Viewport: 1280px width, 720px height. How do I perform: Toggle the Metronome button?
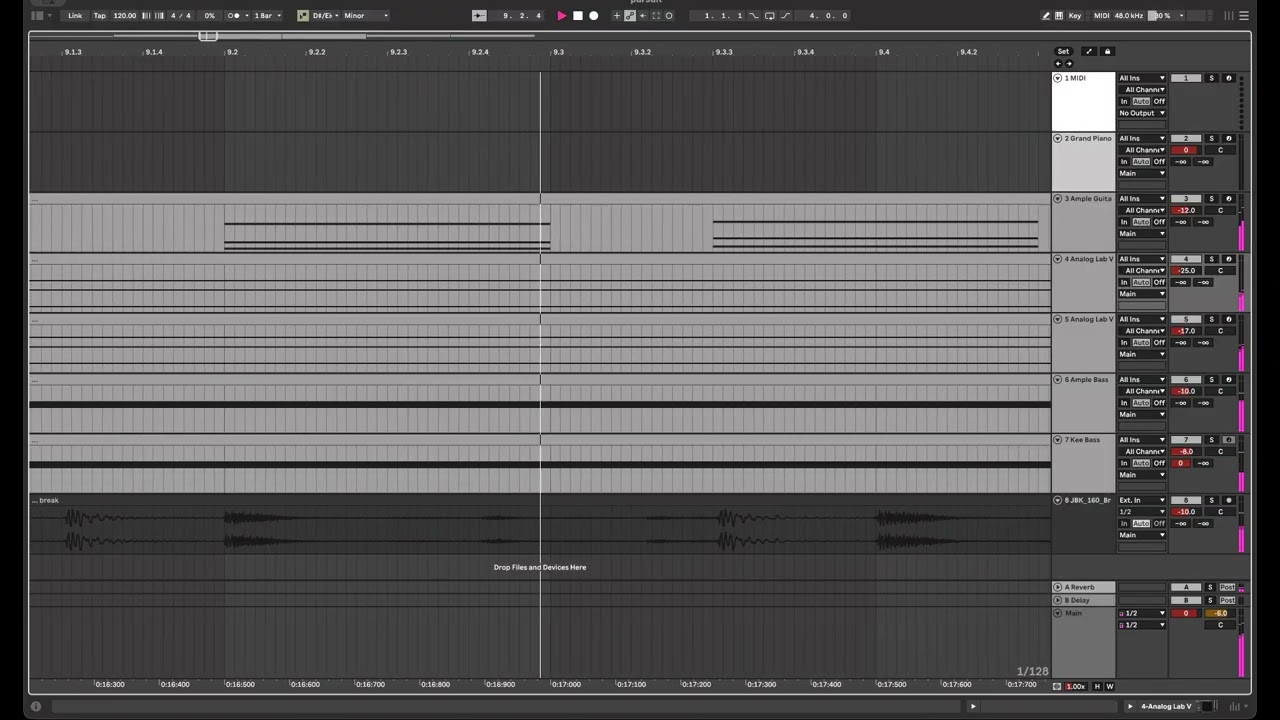[x=234, y=16]
